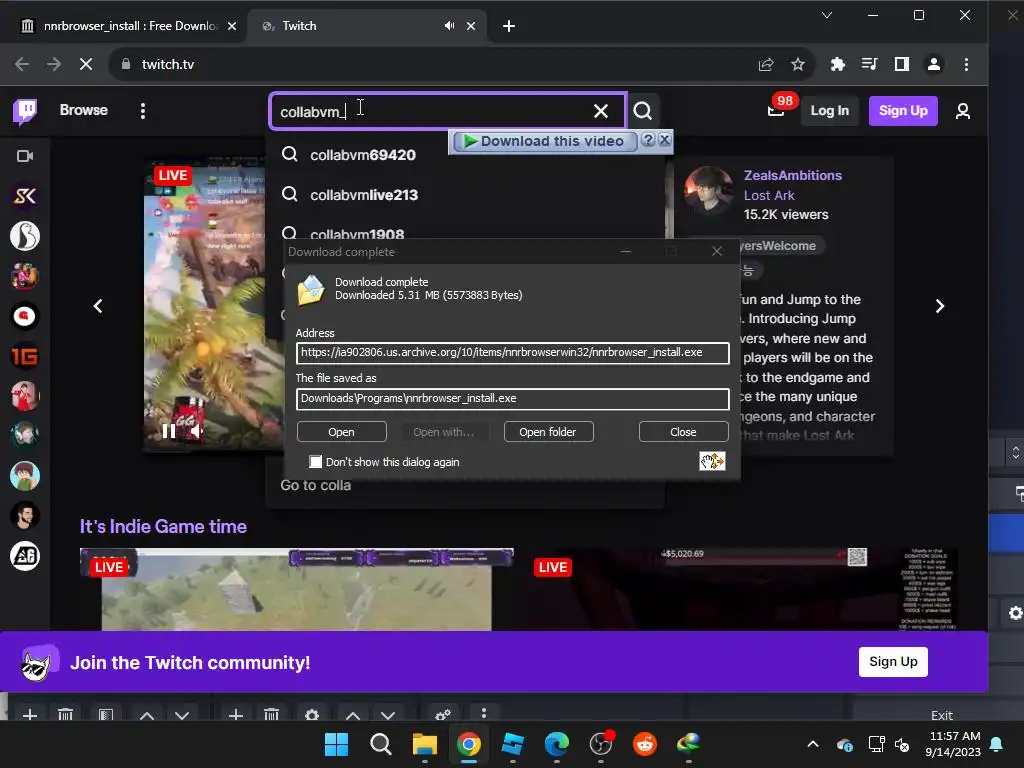Click the Log In button
Image resolution: width=1024 pixels, height=768 pixels.
[x=829, y=111]
